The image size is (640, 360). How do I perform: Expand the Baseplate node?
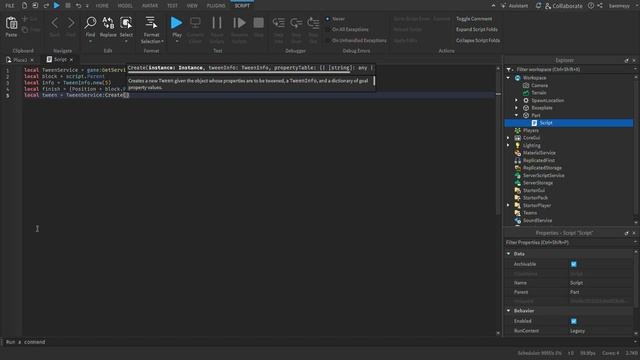point(516,108)
